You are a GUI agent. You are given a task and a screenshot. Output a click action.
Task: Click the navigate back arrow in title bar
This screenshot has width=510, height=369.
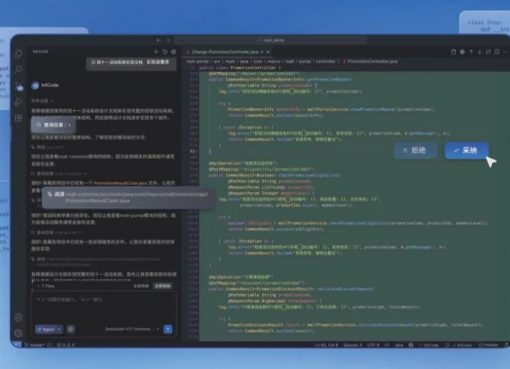(158, 40)
